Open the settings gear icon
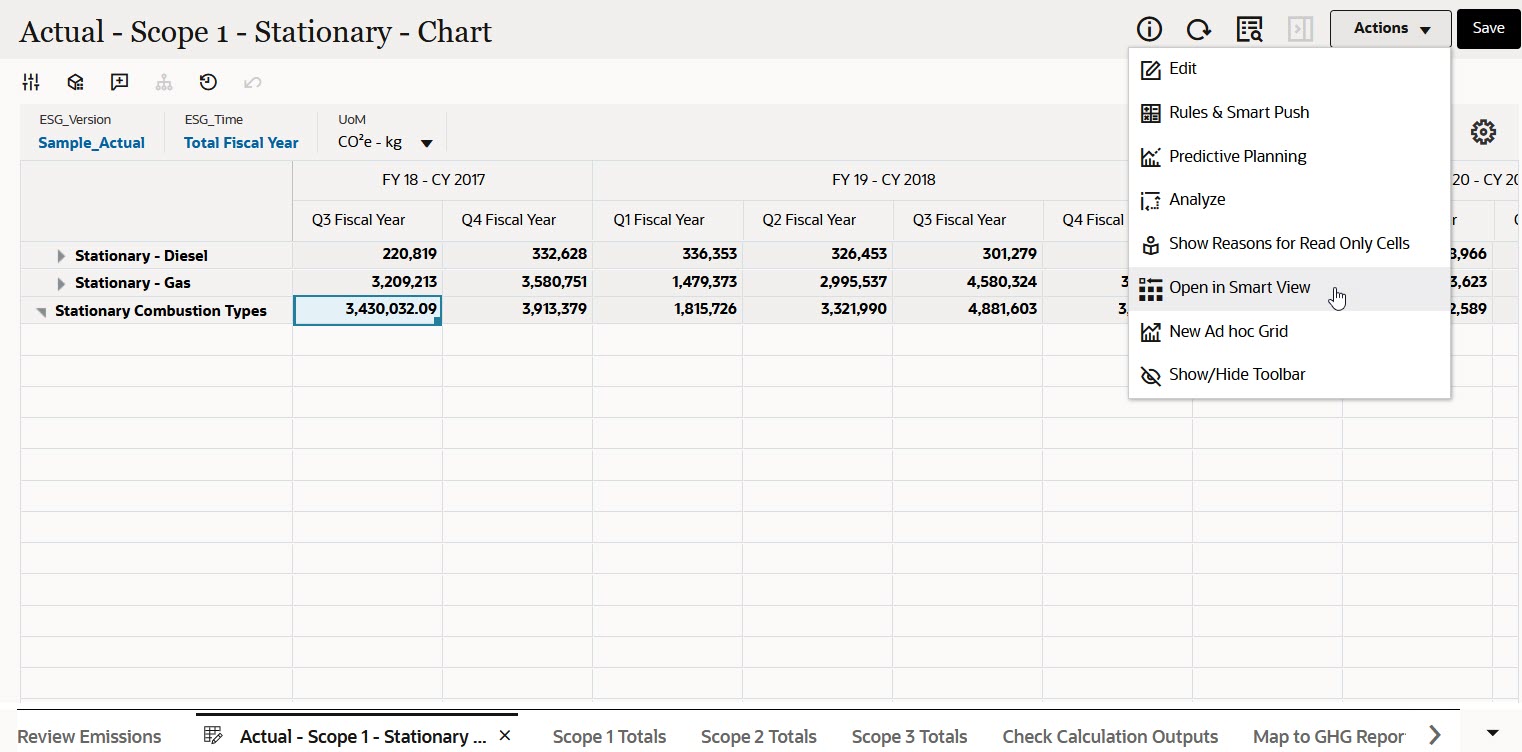Screen dimensions: 1522x752 click(1483, 132)
